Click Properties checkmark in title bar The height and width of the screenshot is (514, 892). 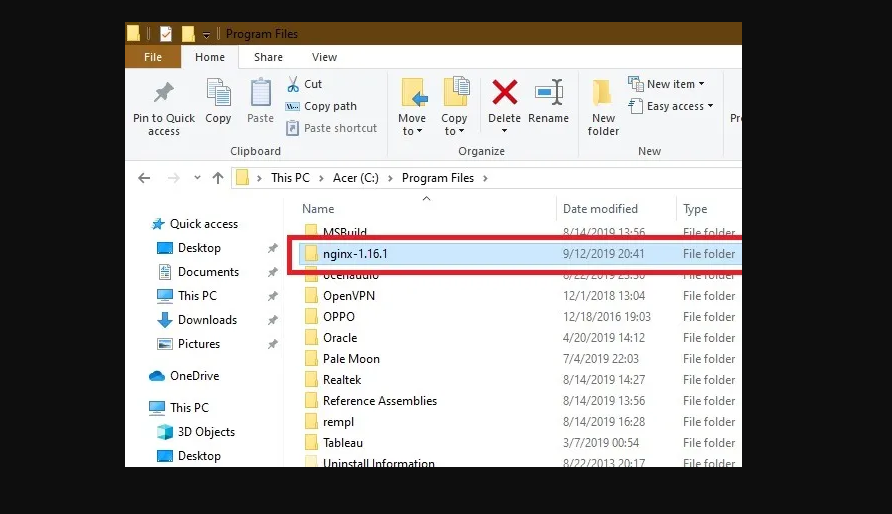coord(166,34)
